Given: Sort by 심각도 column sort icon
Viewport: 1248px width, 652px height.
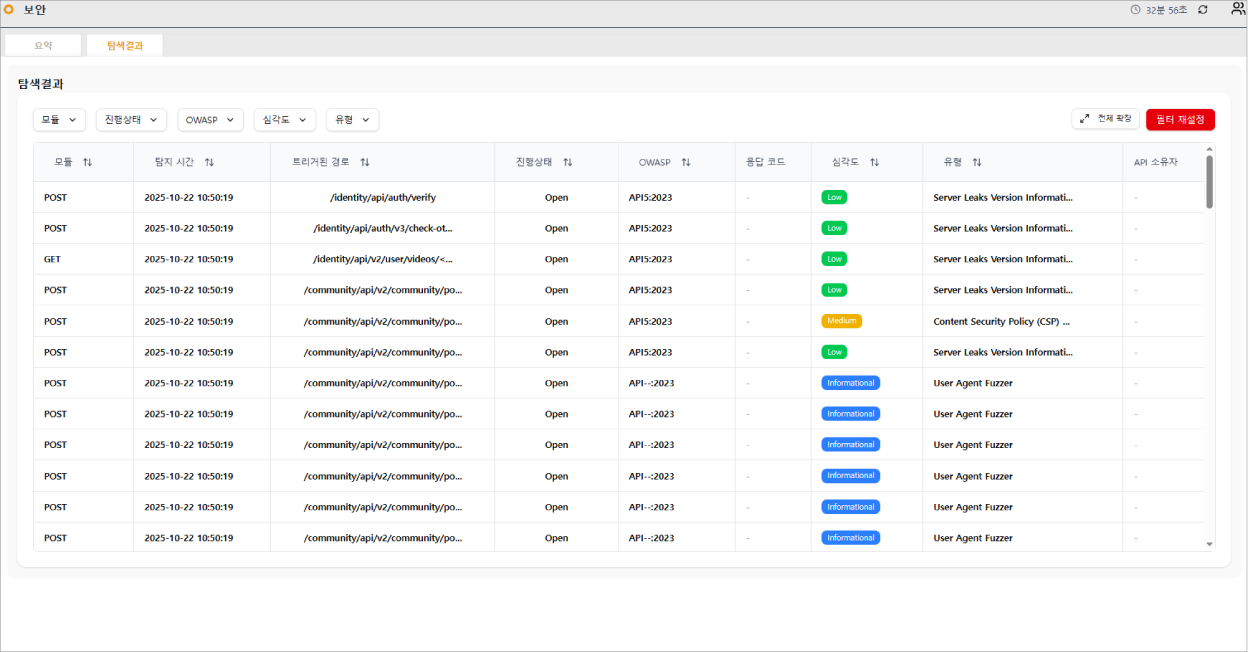Looking at the screenshot, I should tap(874, 162).
